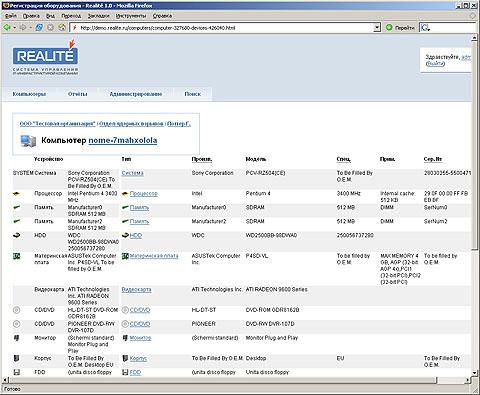Select the DVD-RW DVR-107D model cell

coord(270,324)
